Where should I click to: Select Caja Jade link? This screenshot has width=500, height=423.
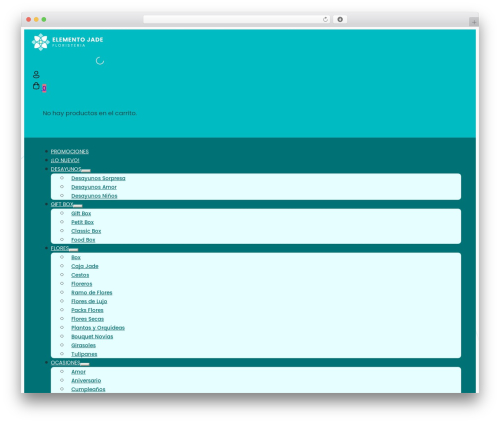point(85,266)
